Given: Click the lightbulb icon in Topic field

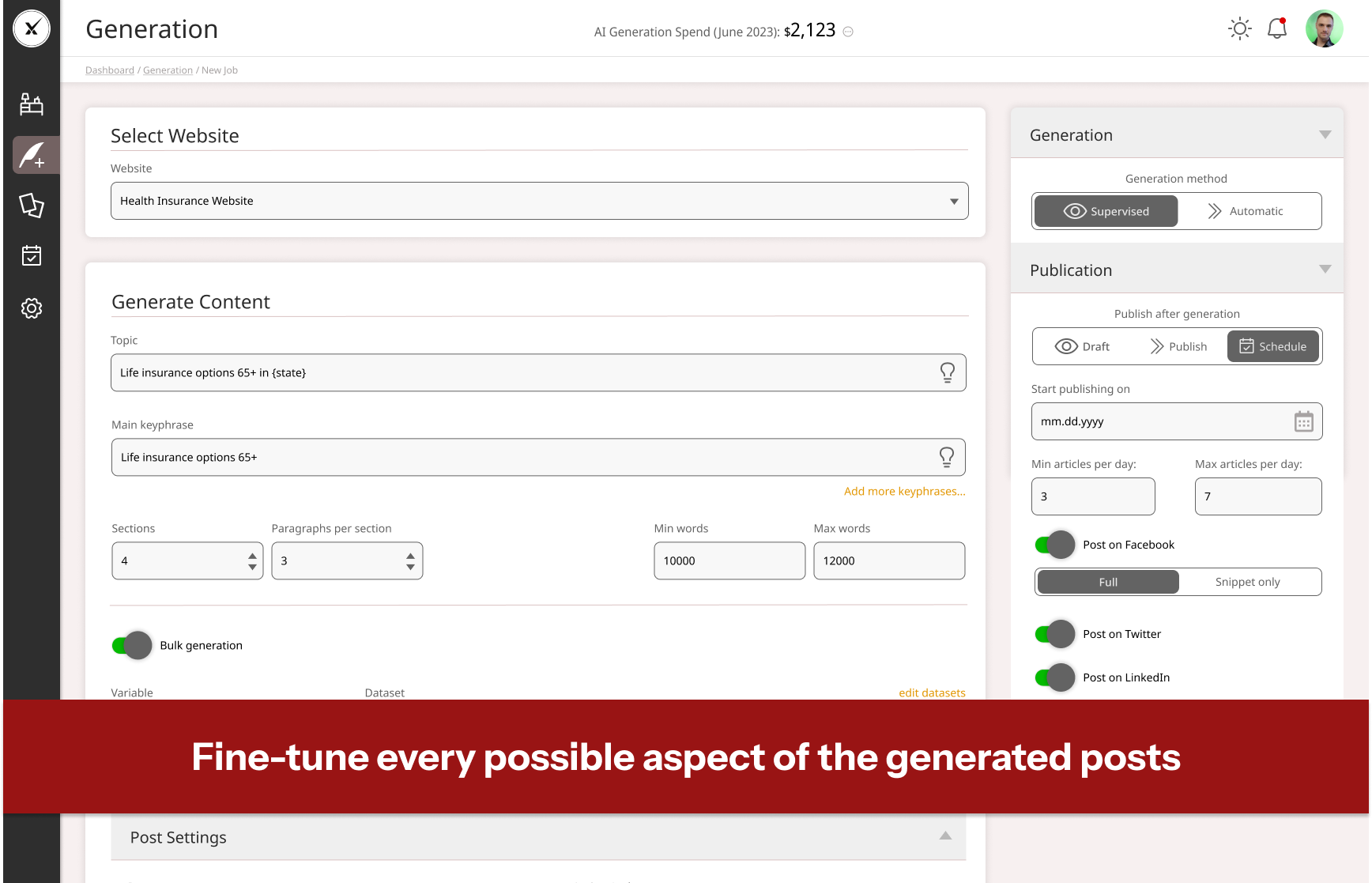Looking at the screenshot, I should tap(947, 372).
